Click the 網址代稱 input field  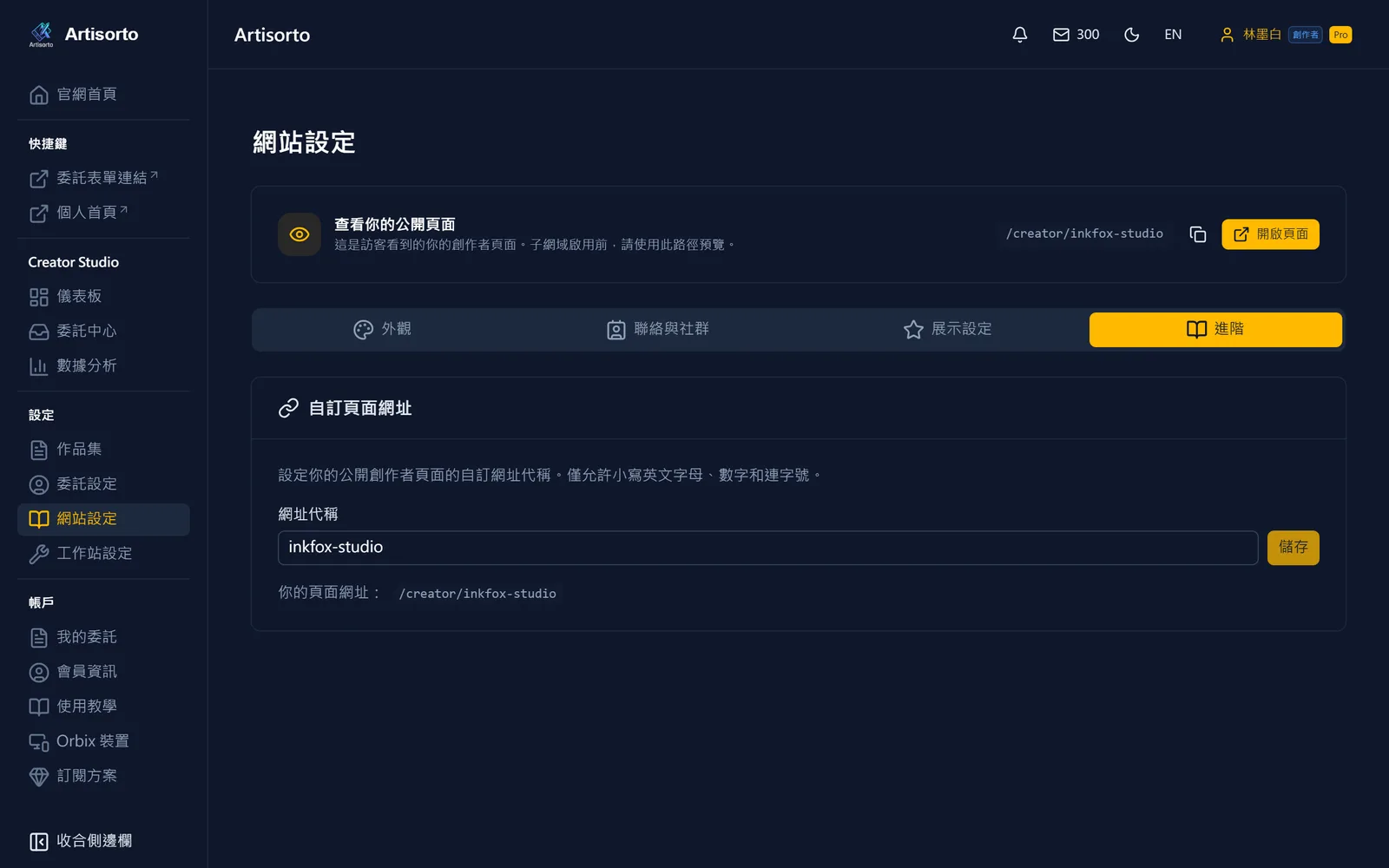coord(767,548)
